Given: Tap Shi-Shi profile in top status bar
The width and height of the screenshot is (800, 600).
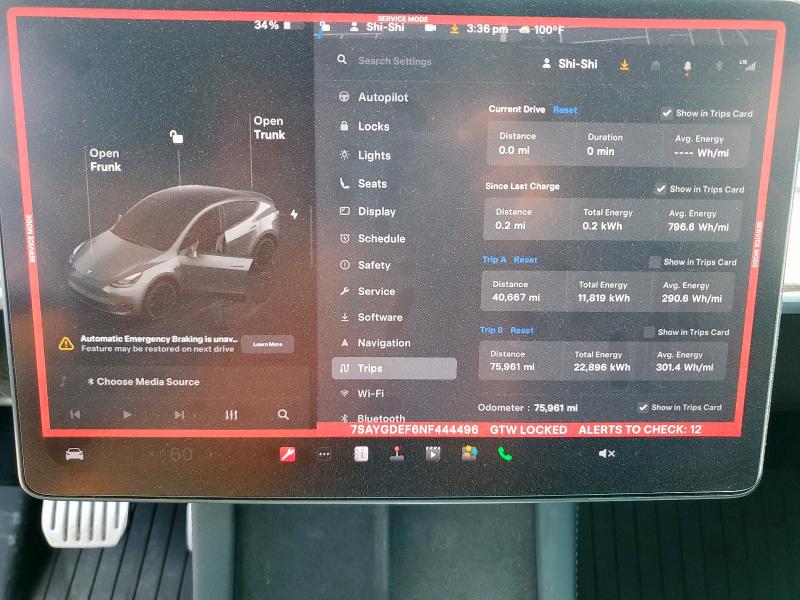Looking at the screenshot, I should tap(377, 27).
